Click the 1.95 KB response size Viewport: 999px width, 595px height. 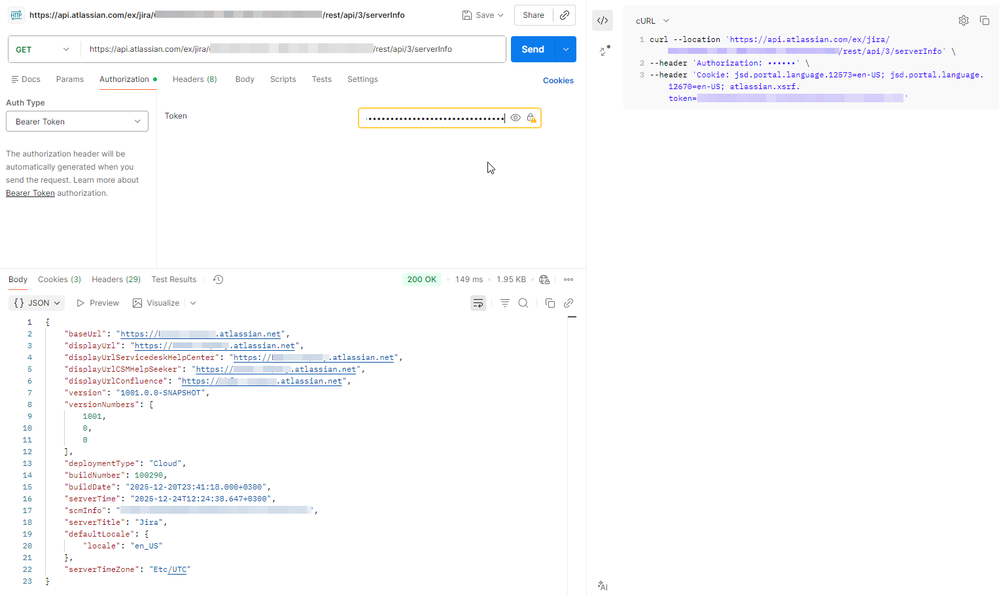pos(511,279)
